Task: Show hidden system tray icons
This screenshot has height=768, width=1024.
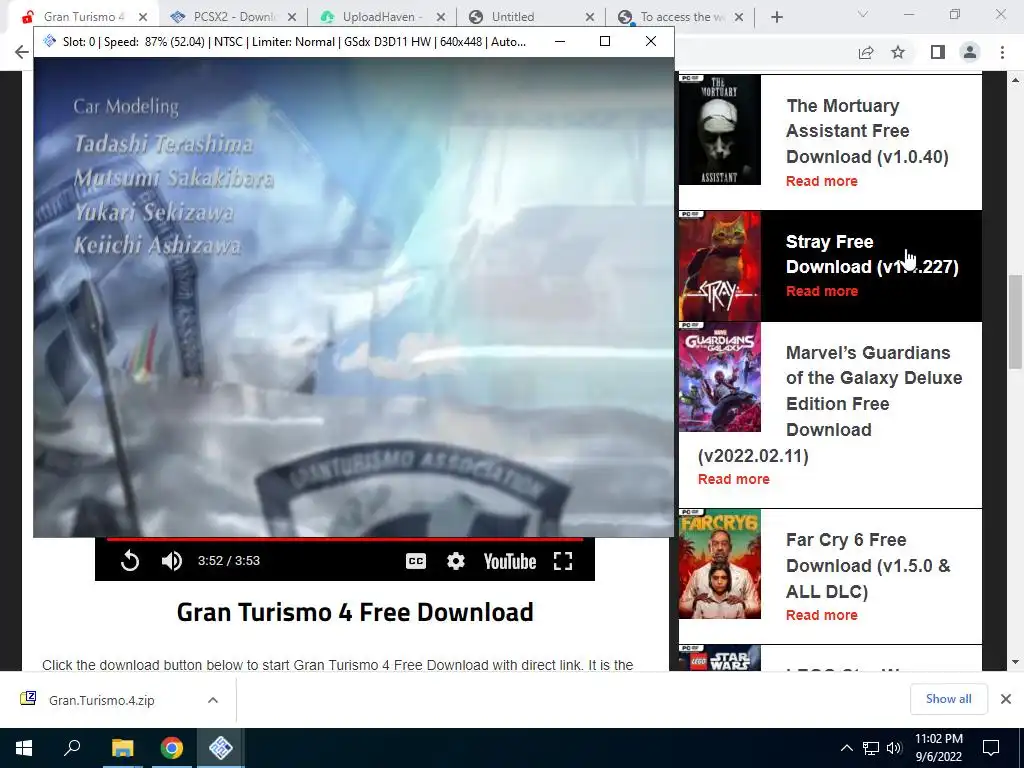Action: click(x=846, y=748)
